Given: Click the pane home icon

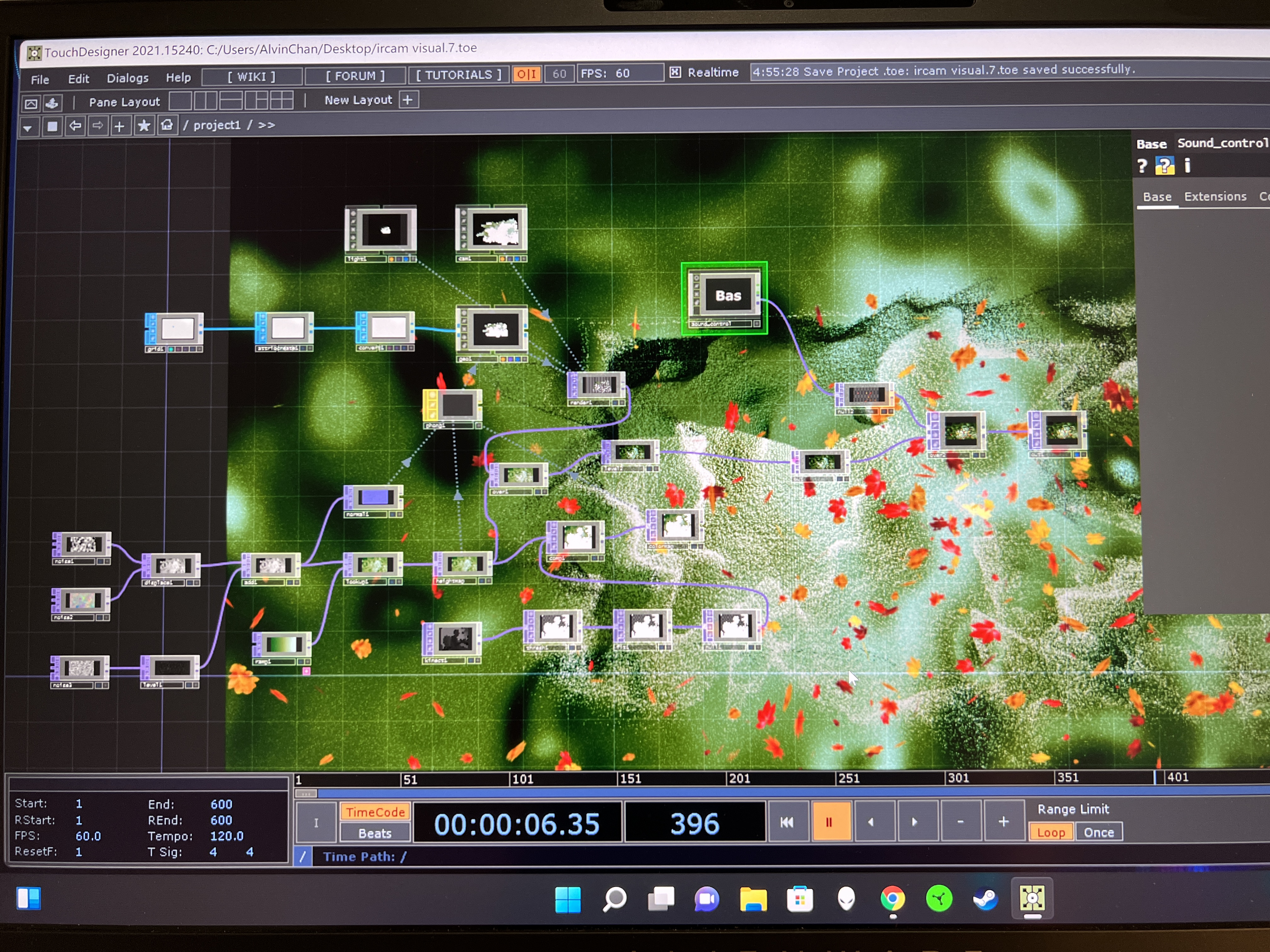Looking at the screenshot, I should coord(167,125).
